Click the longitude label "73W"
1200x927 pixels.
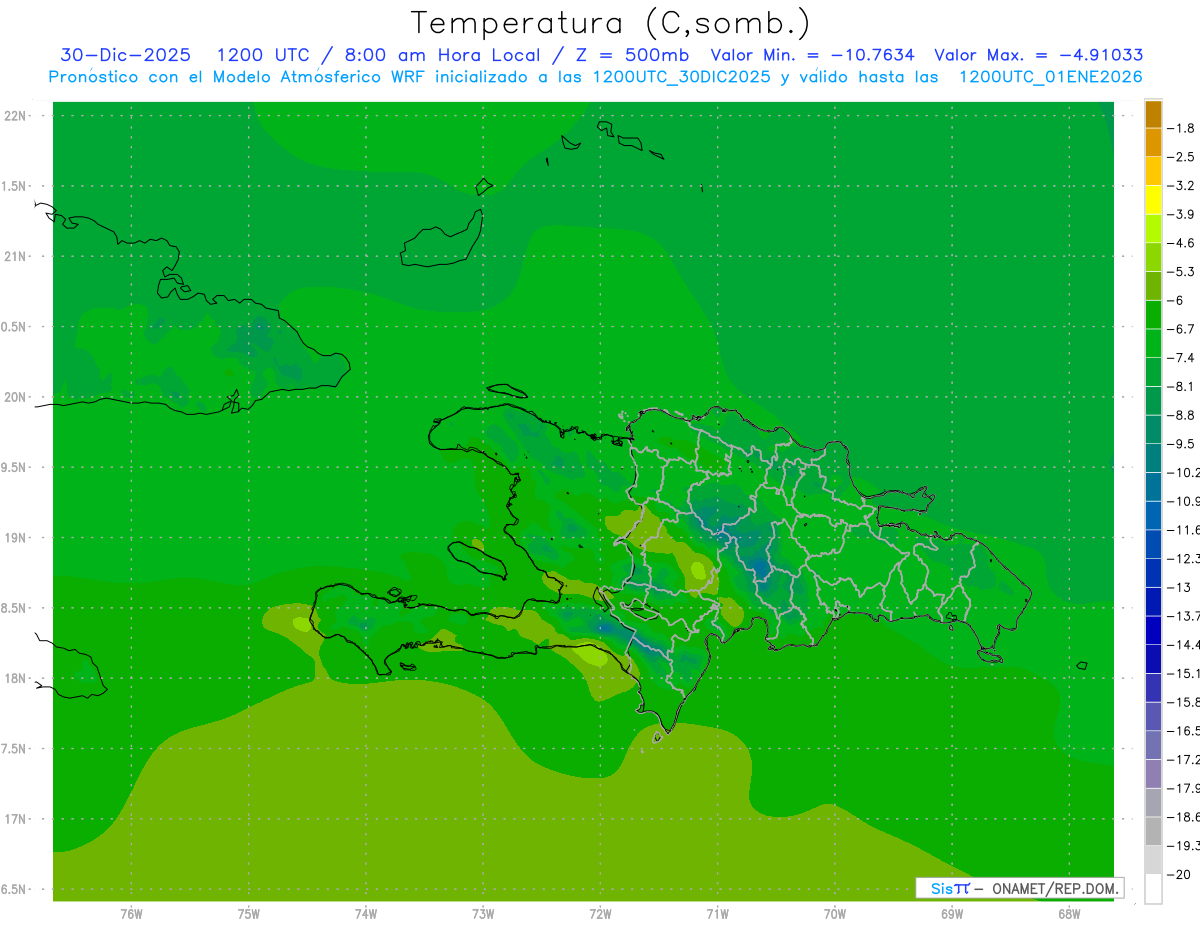tap(483, 914)
